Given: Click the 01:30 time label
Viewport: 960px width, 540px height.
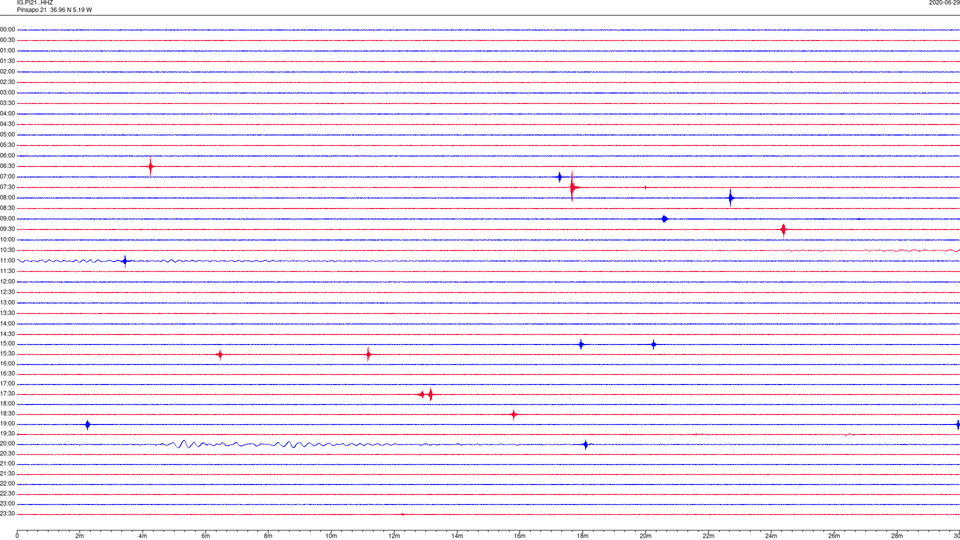Looking at the screenshot, I should coord(7,61).
